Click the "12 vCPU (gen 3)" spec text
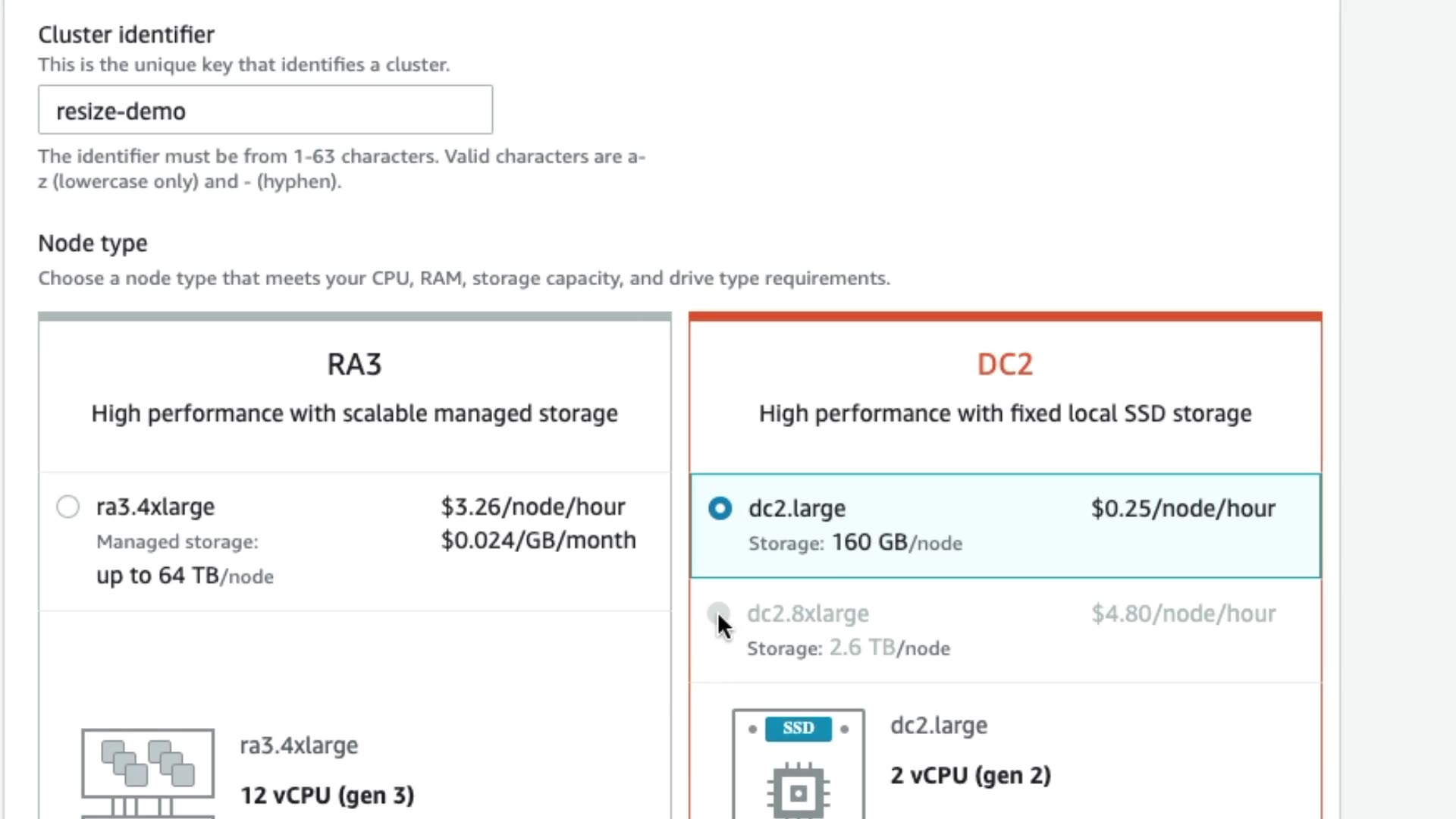 (328, 795)
